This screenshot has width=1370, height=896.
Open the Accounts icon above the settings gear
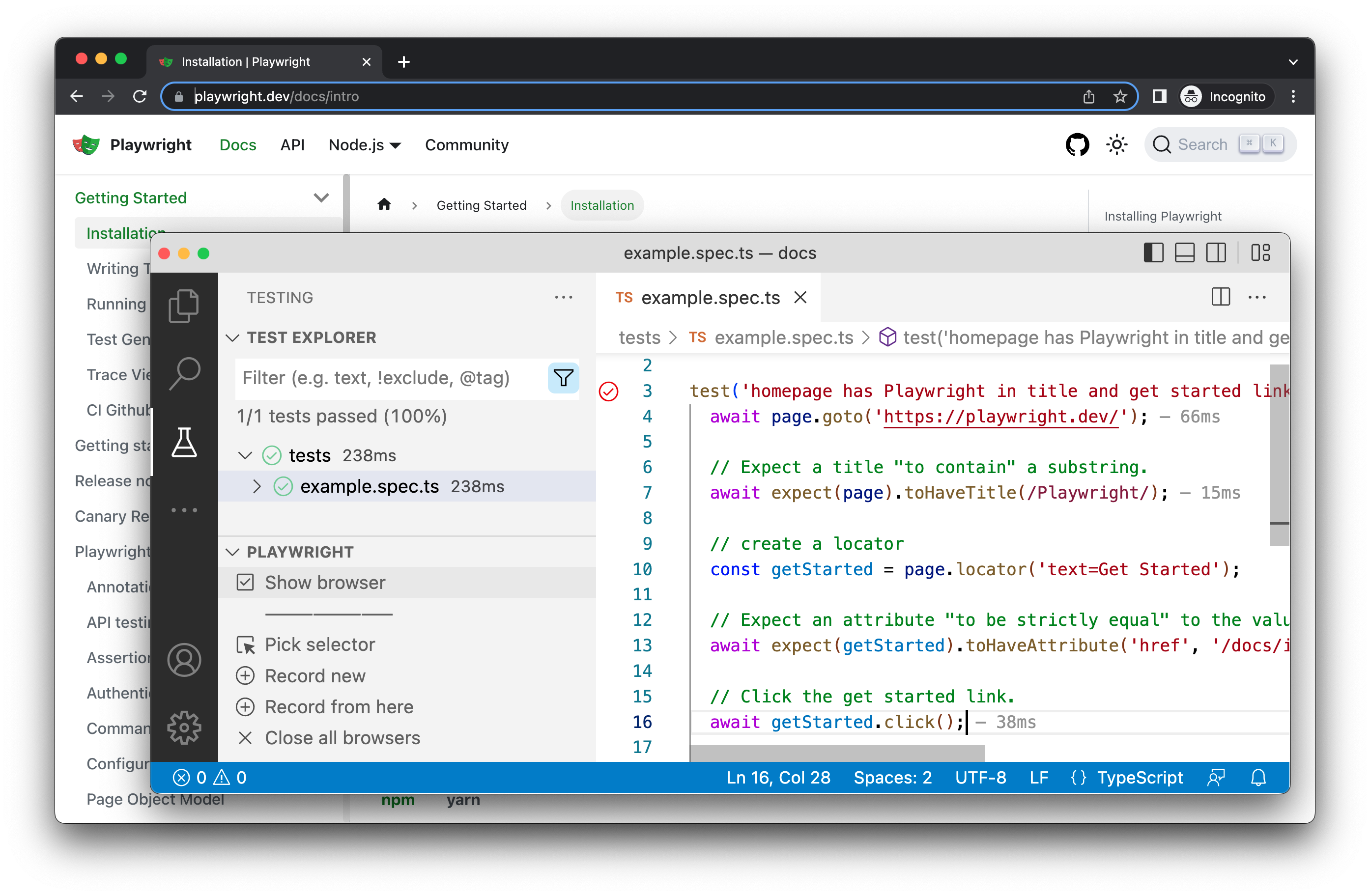(184, 660)
